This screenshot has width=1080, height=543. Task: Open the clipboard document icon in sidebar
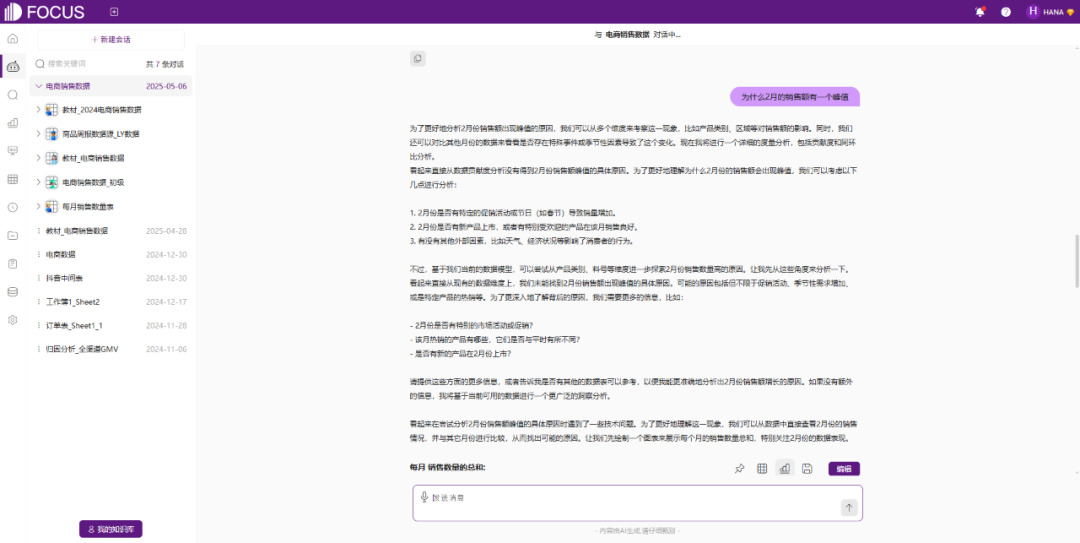12,264
